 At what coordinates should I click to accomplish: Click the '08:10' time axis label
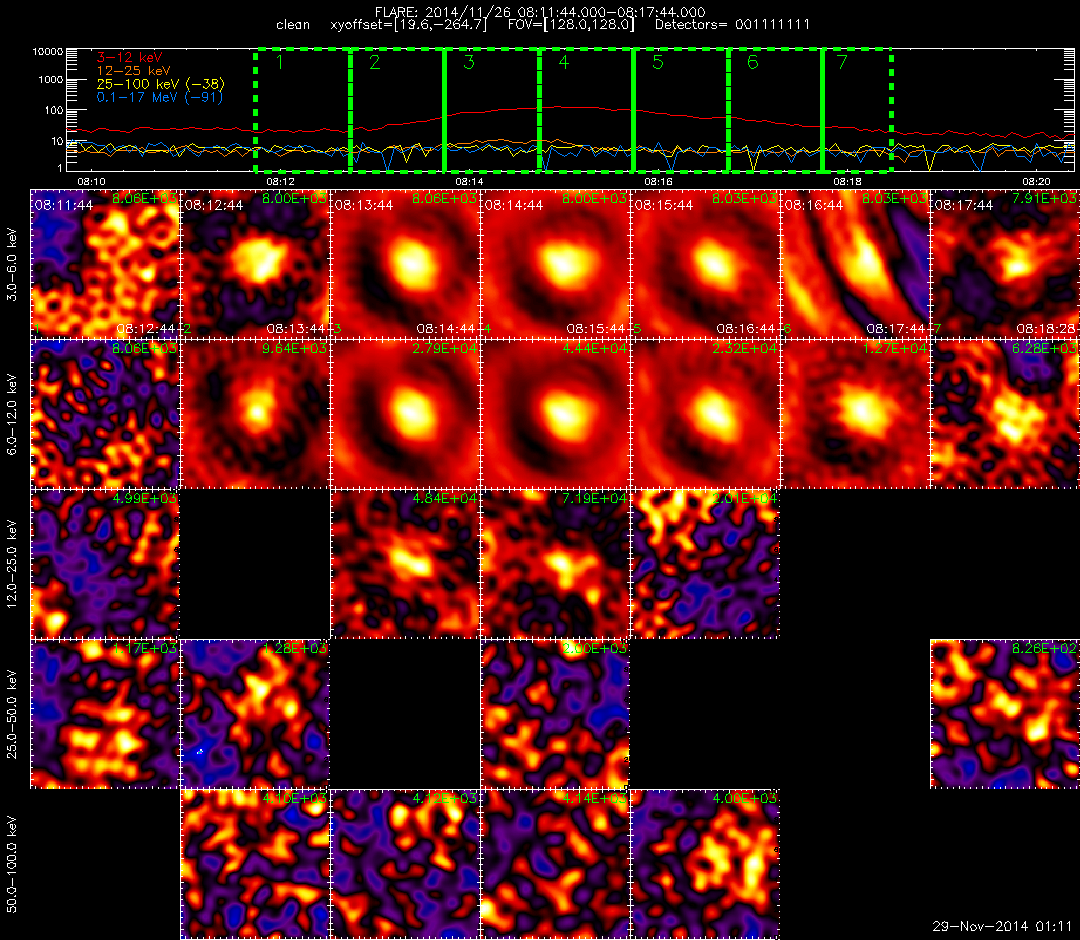[91, 181]
